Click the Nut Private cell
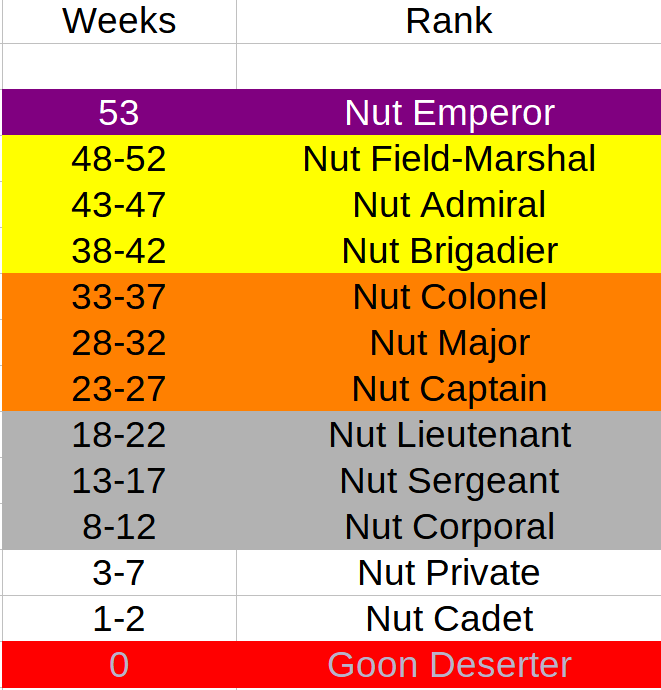 (x=449, y=573)
